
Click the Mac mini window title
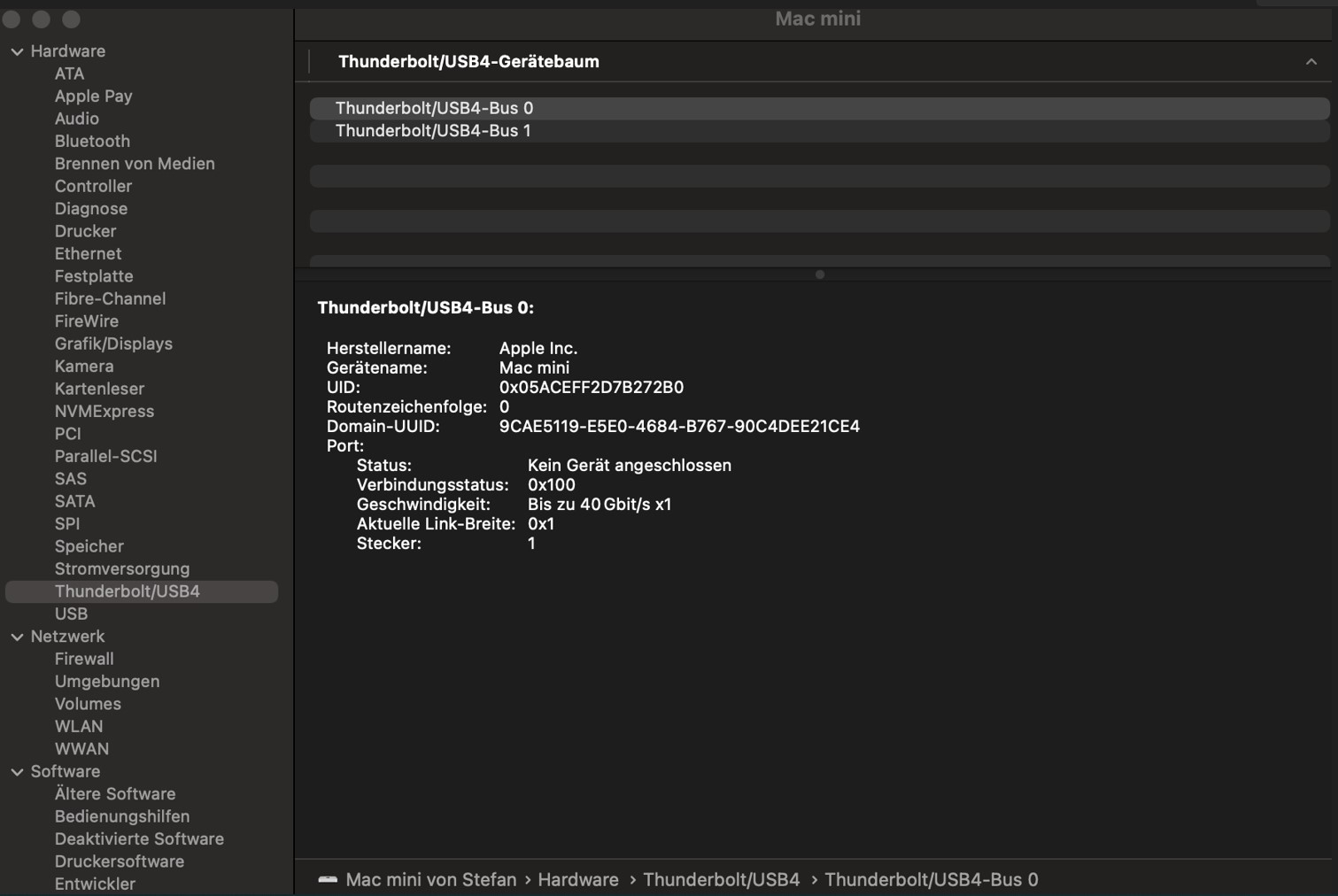818,19
